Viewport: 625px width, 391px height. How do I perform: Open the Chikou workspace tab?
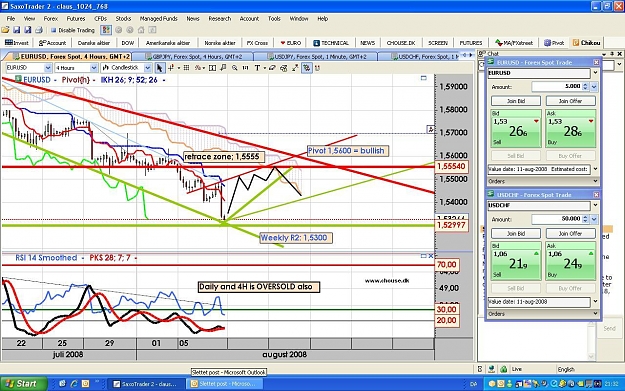coord(586,43)
